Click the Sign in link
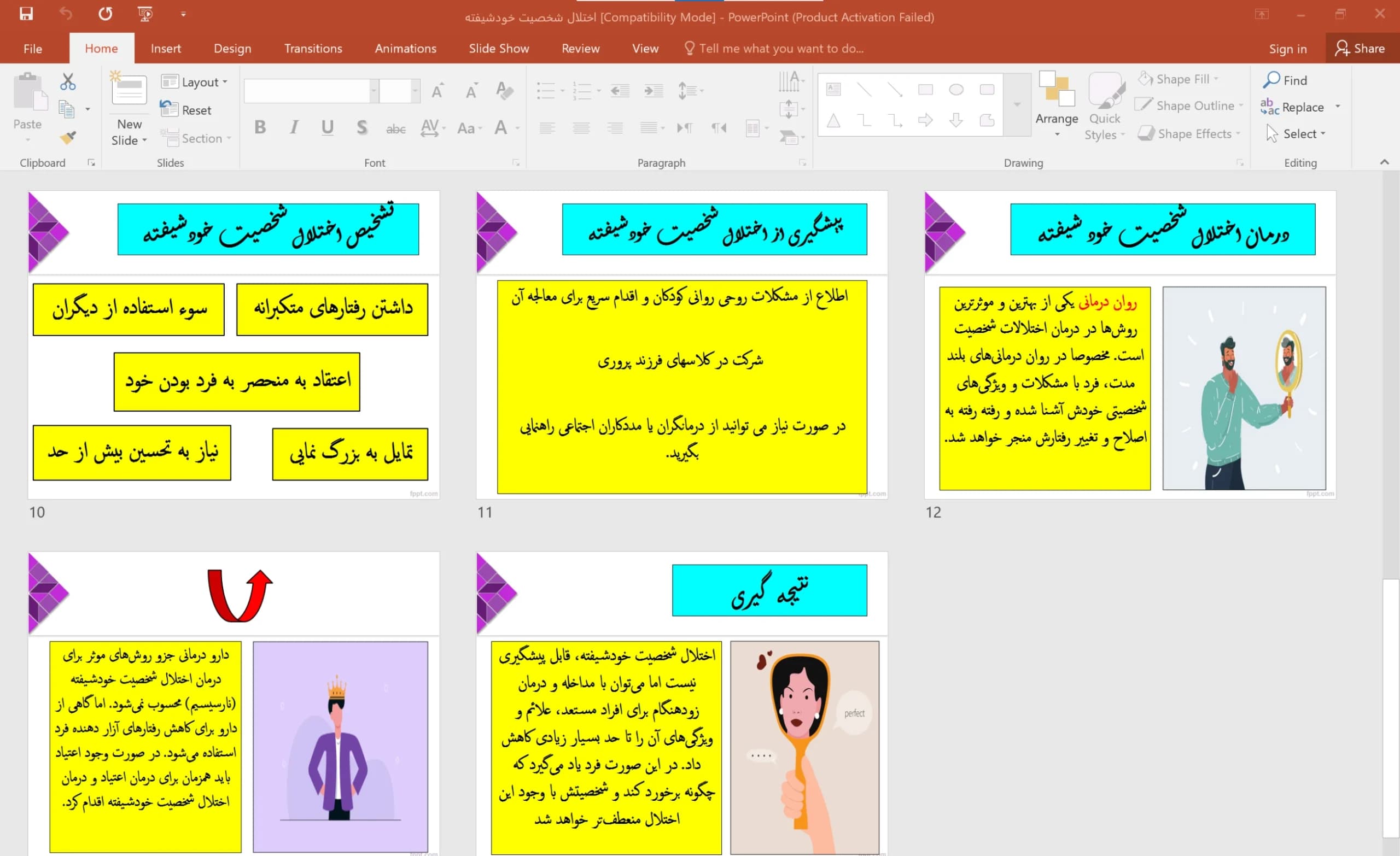Image resolution: width=1400 pixels, height=856 pixels. (x=1287, y=49)
